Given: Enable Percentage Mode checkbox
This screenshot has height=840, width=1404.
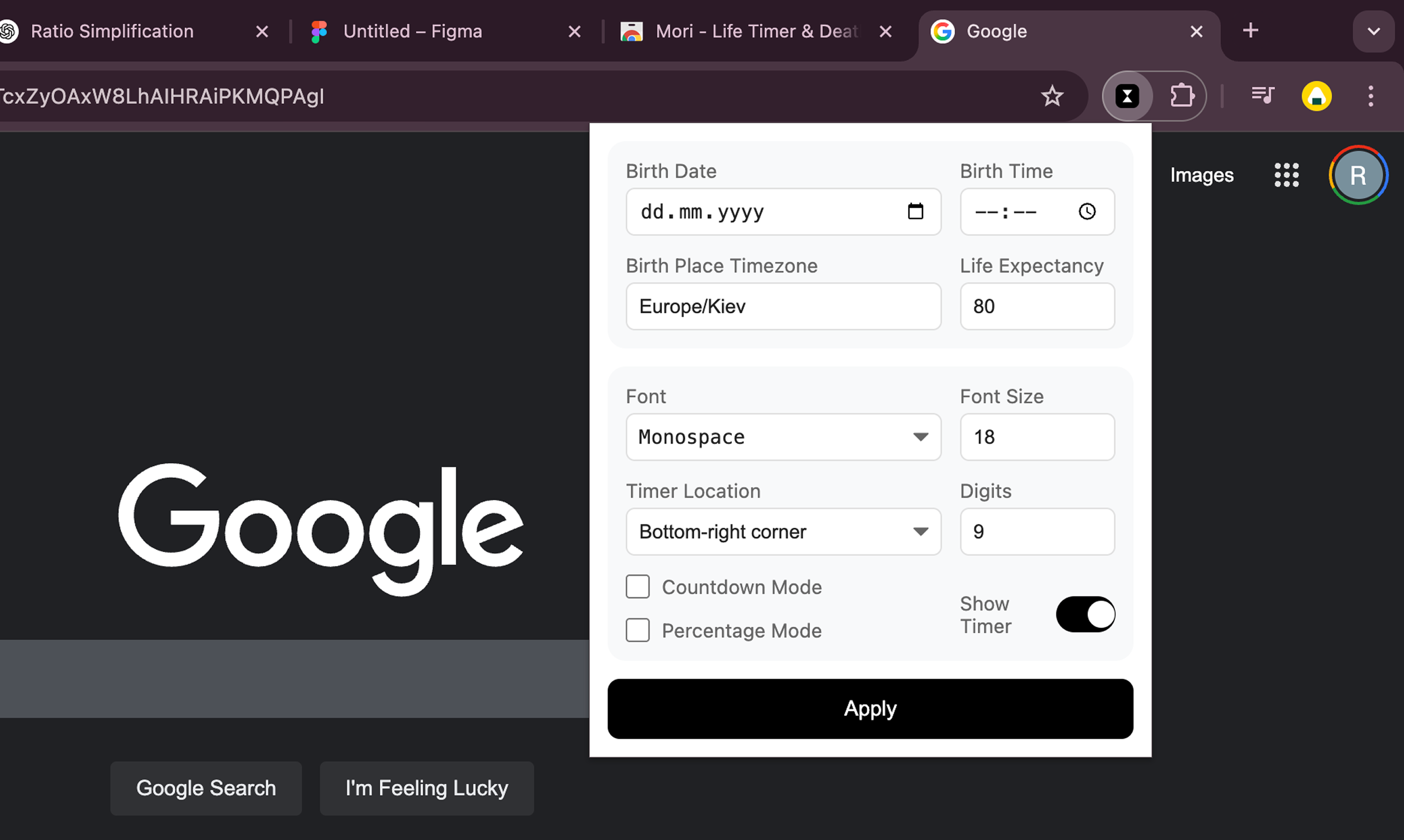Looking at the screenshot, I should (x=637, y=631).
